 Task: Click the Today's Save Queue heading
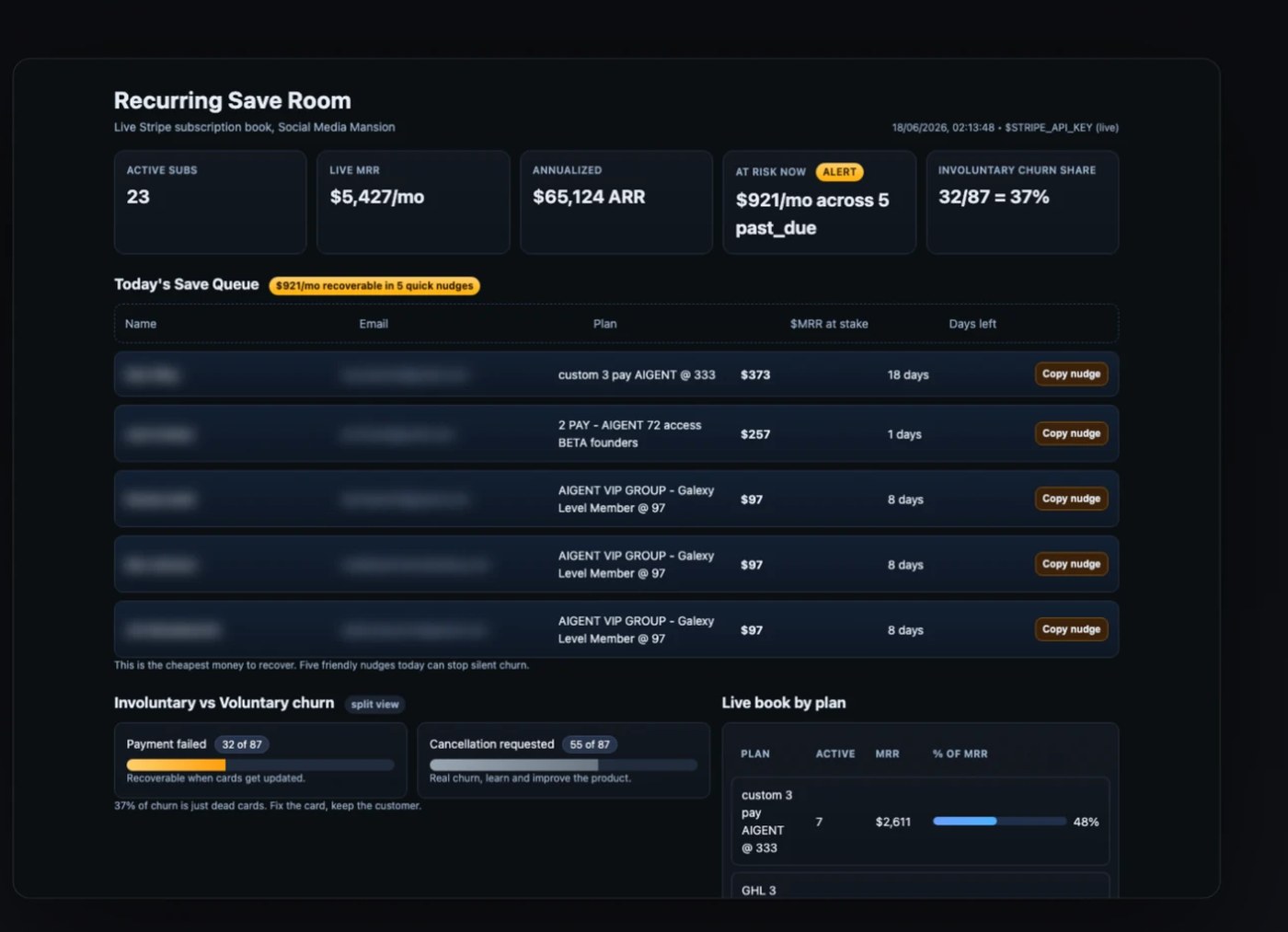[x=187, y=284]
